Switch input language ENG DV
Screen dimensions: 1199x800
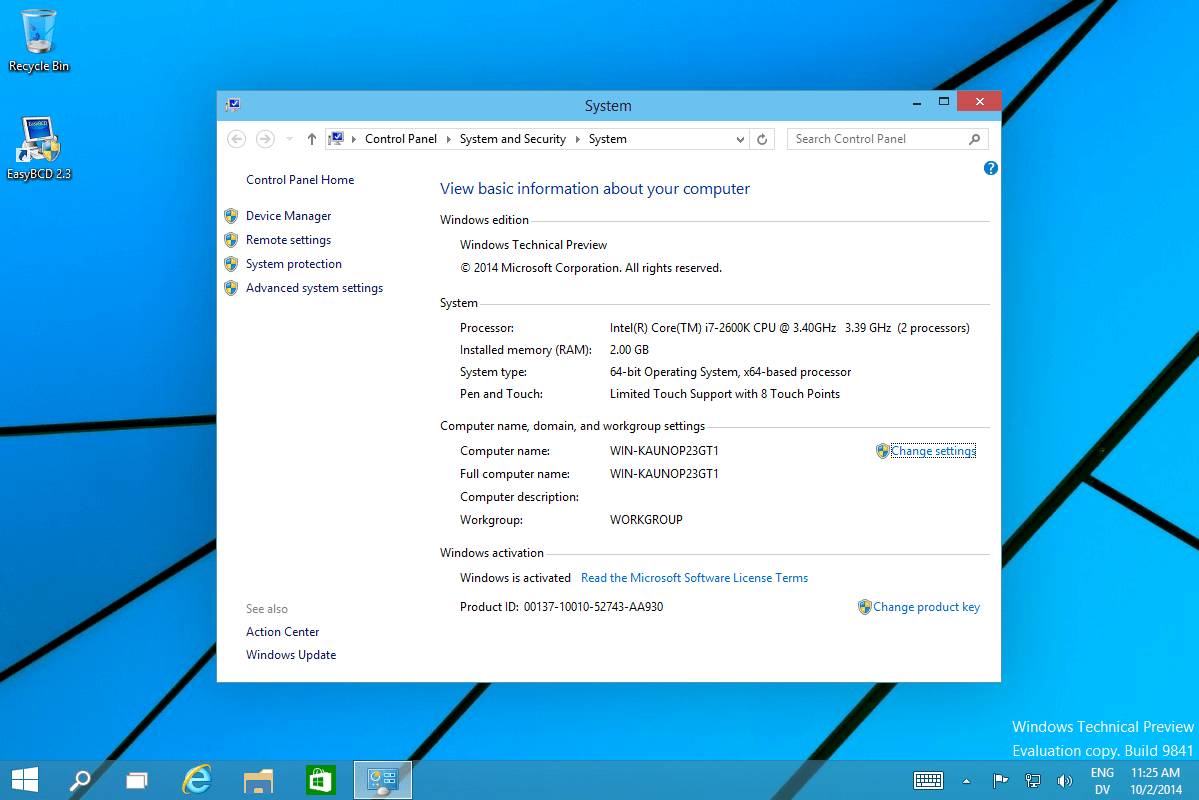pos(1102,781)
